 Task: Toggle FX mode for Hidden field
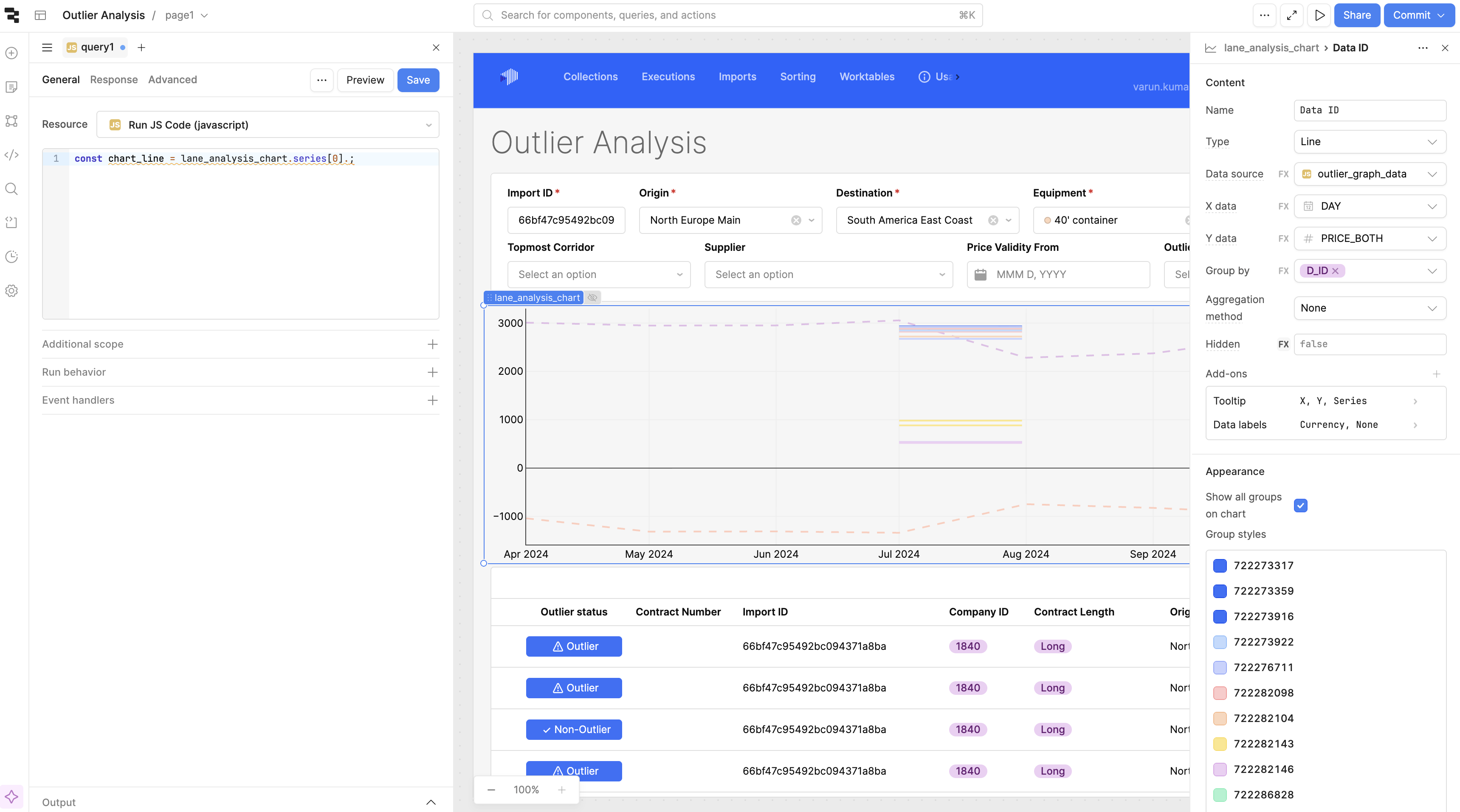click(x=1283, y=344)
